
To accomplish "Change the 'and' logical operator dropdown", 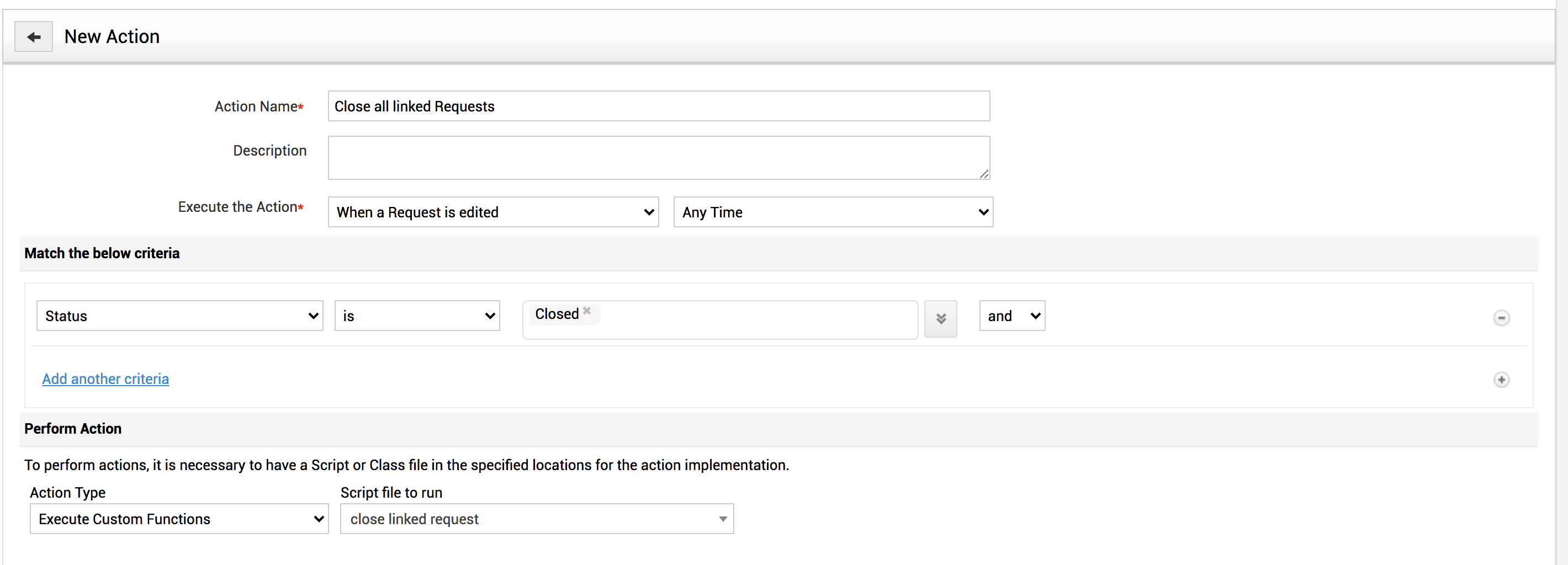I will pyautogui.click(x=1011, y=316).
